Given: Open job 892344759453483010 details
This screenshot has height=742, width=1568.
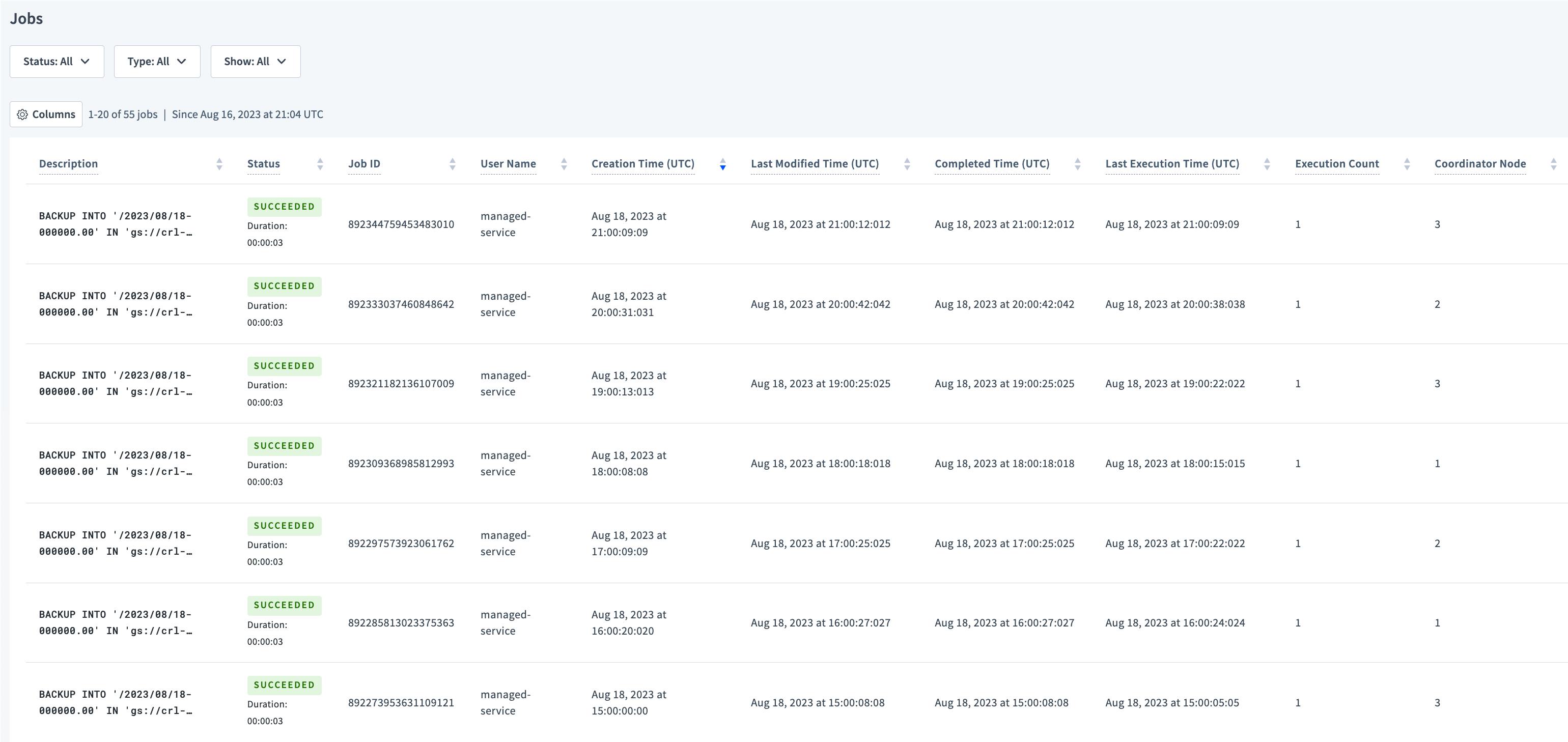Looking at the screenshot, I should [401, 224].
